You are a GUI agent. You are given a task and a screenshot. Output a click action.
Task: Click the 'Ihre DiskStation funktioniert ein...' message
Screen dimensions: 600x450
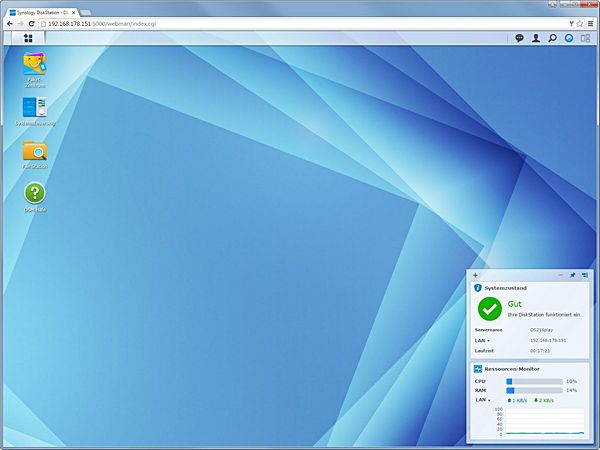click(546, 315)
